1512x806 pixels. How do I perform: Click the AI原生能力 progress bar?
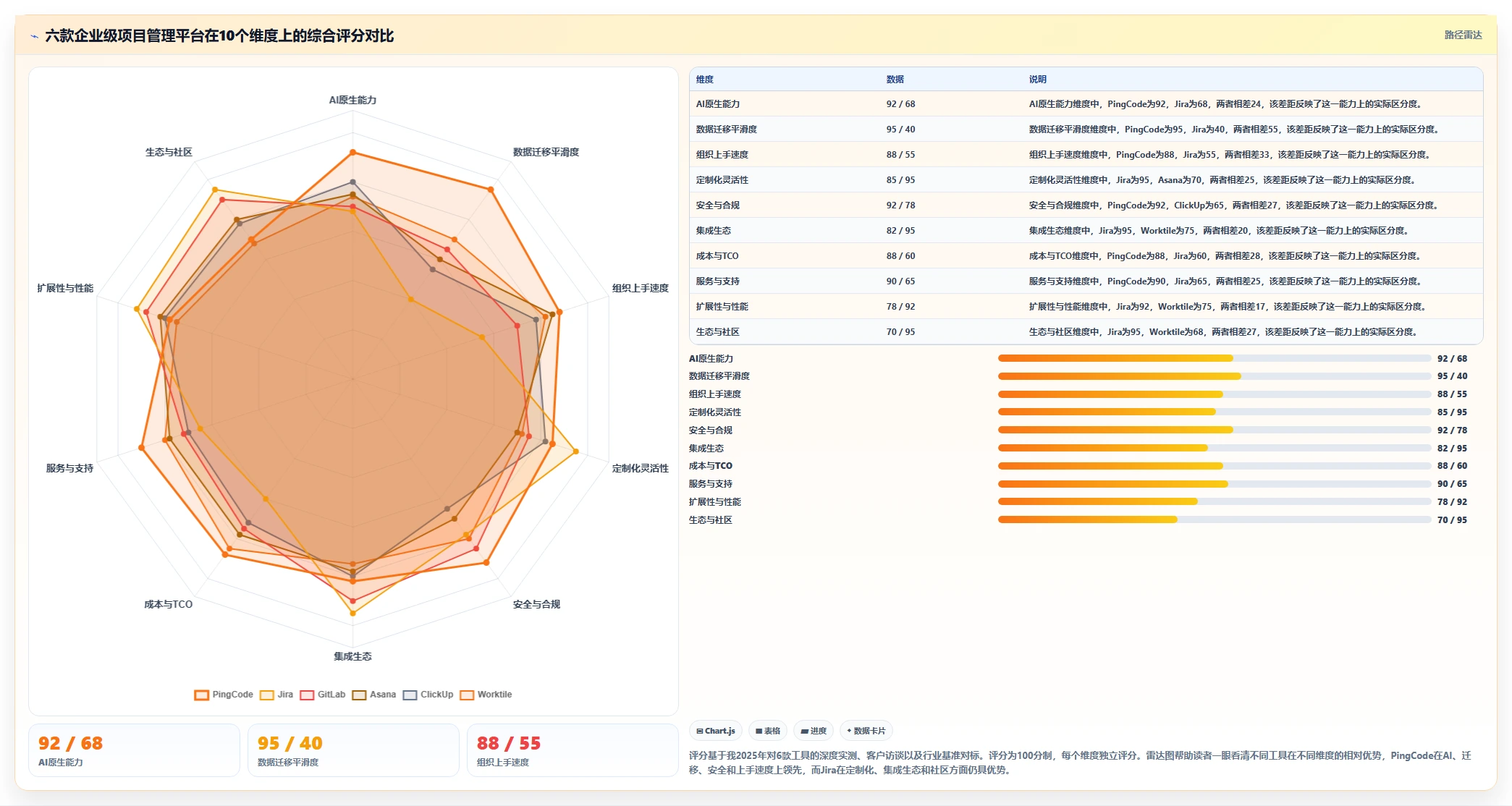click(x=1215, y=358)
